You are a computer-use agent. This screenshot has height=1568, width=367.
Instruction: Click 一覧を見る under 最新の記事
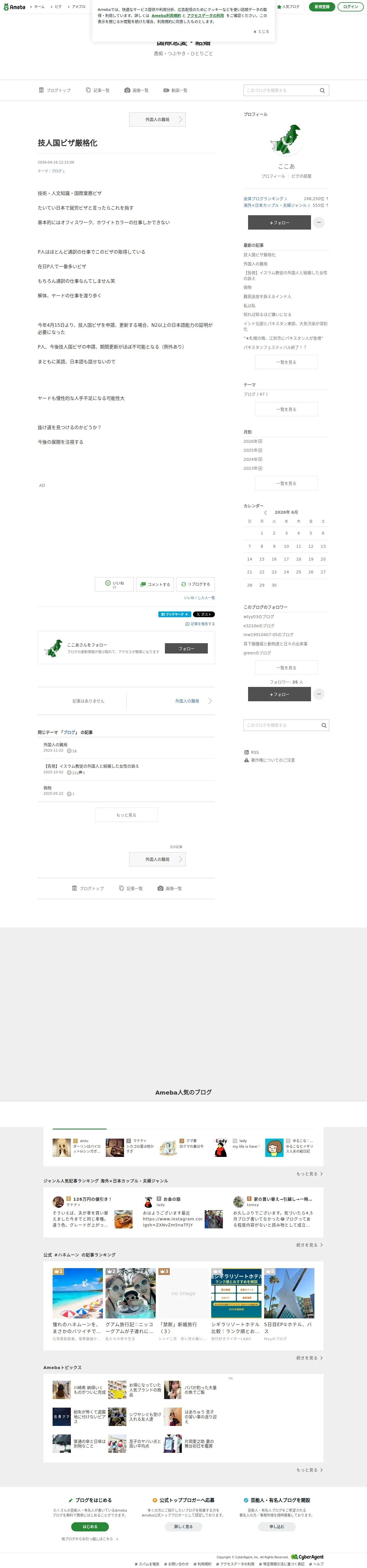click(x=286, y=362)
